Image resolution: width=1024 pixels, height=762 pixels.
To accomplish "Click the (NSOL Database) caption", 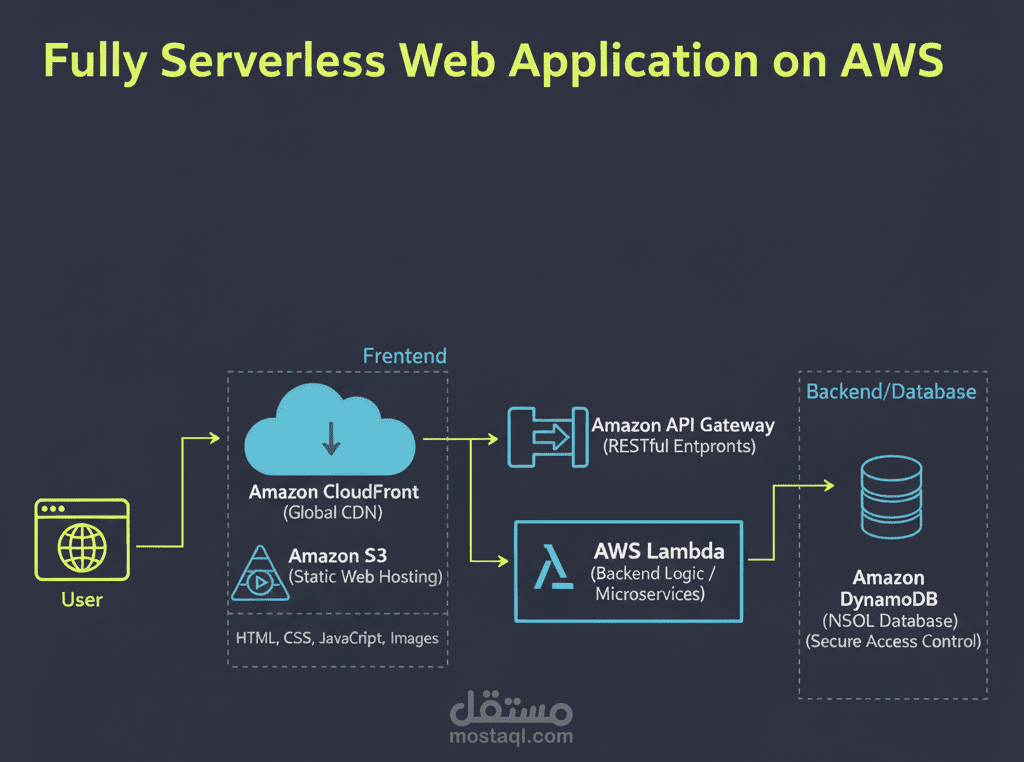I will (x=890, y=620).
